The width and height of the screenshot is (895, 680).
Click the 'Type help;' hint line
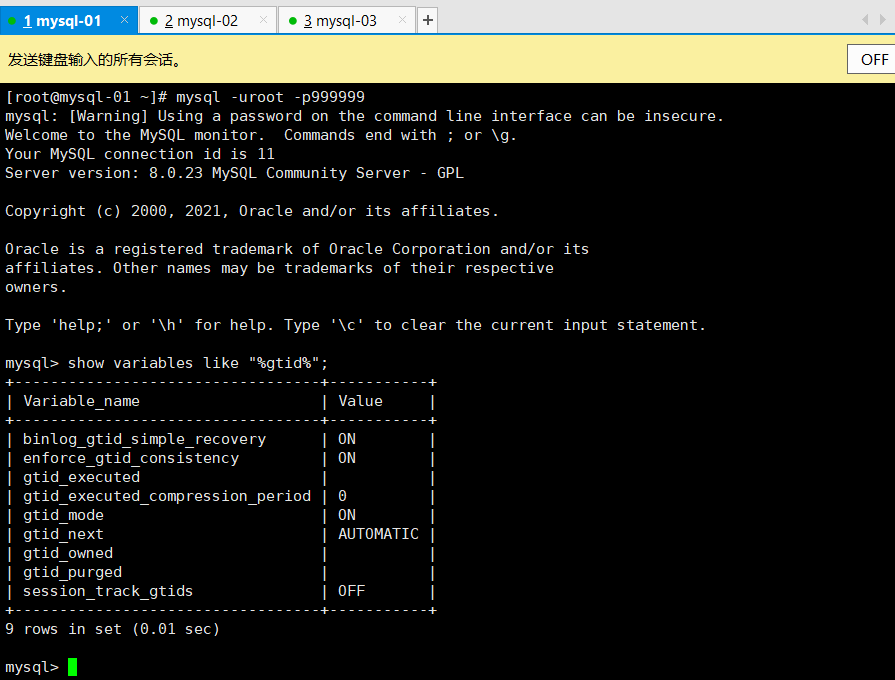356,325
